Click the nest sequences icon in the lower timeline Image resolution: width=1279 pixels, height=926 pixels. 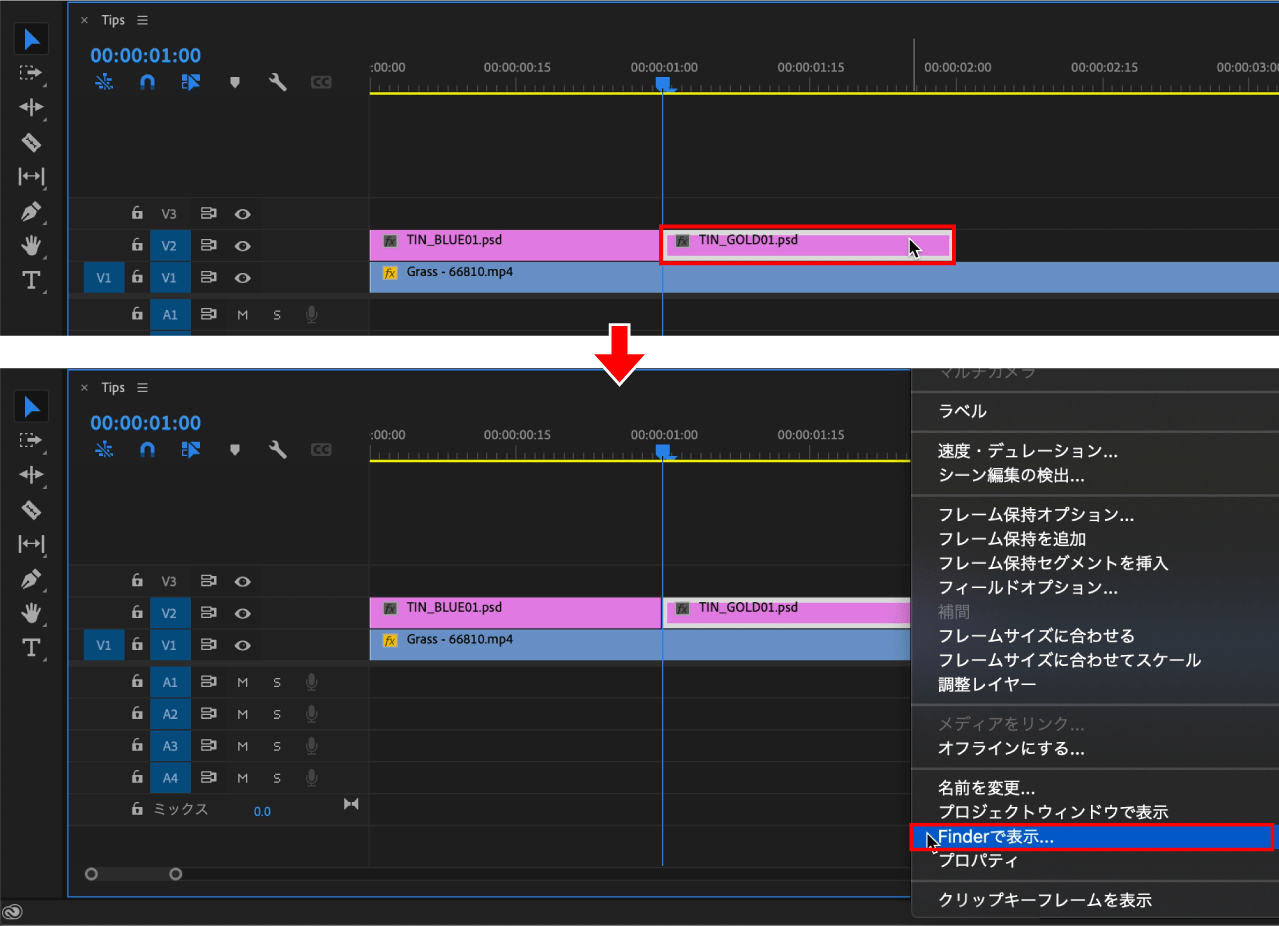104,449
